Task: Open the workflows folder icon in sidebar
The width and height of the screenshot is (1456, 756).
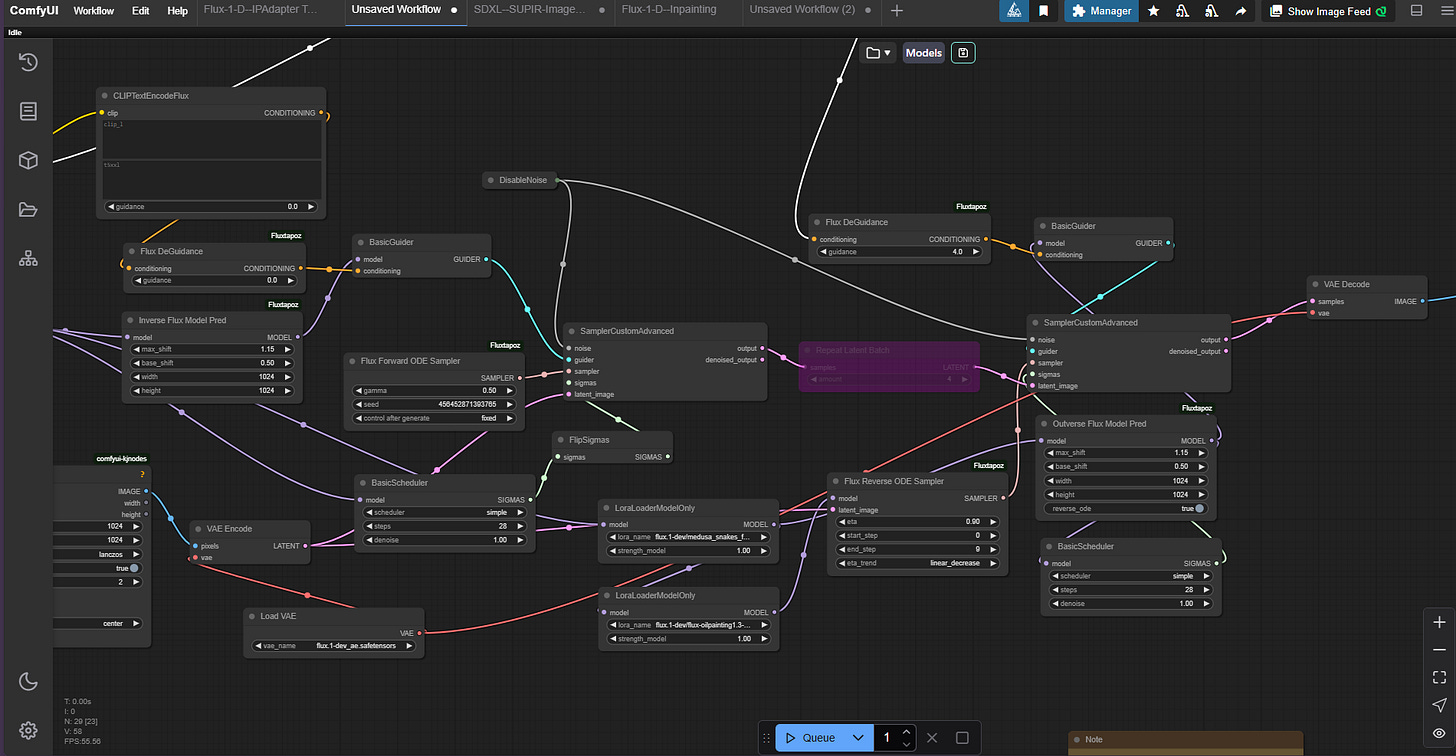Action: tap(28, 209)
